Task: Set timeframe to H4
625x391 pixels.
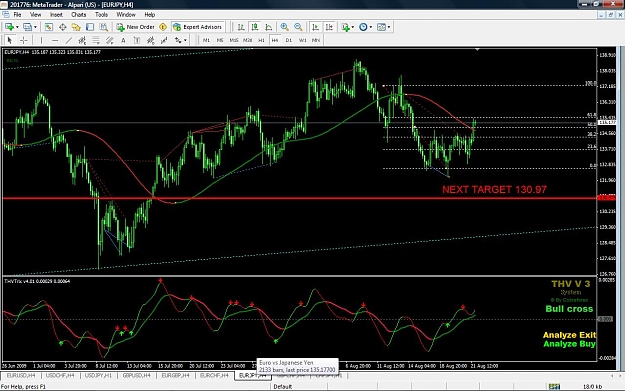Action: click(x=275, y=40)
